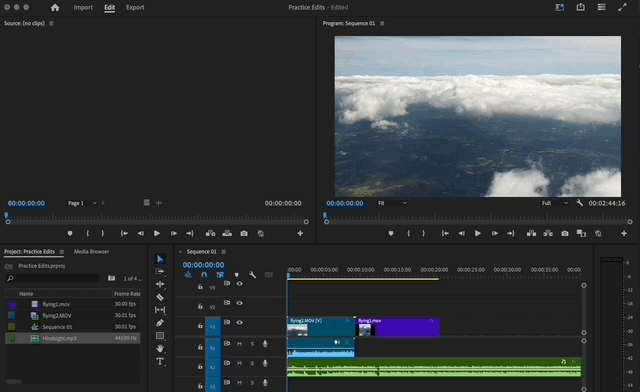640x392 pixels.
Task: Click the Lift button in the Program monitor
Action: point(531,233)
